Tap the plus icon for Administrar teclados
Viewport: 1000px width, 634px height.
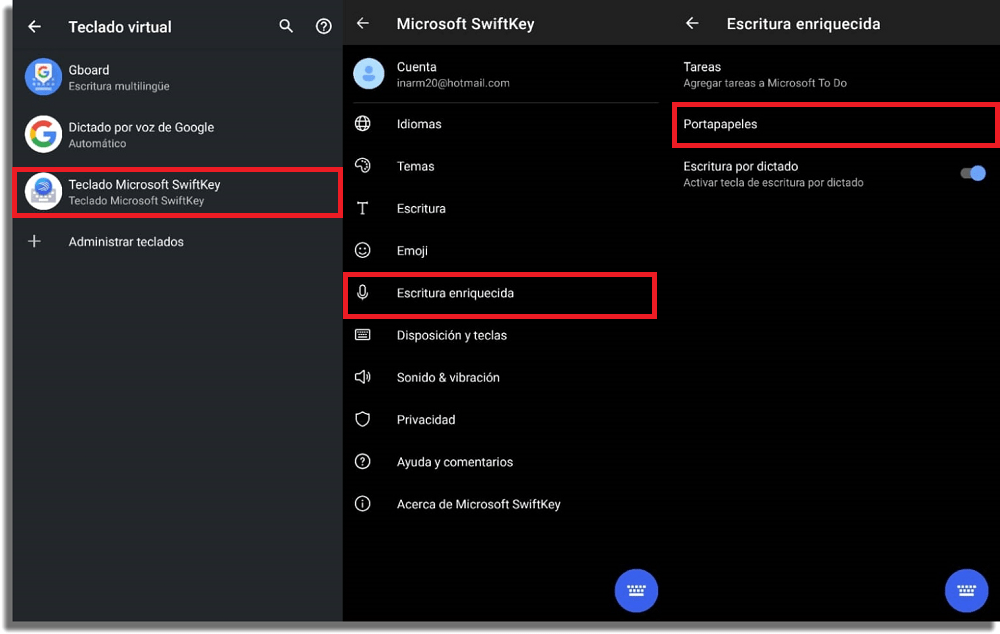point(34,241)
